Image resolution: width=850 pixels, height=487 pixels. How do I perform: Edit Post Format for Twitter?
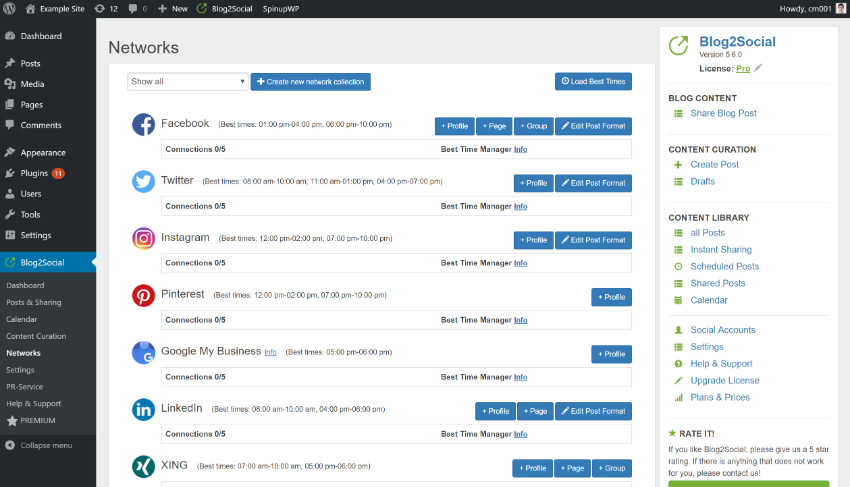593,183
